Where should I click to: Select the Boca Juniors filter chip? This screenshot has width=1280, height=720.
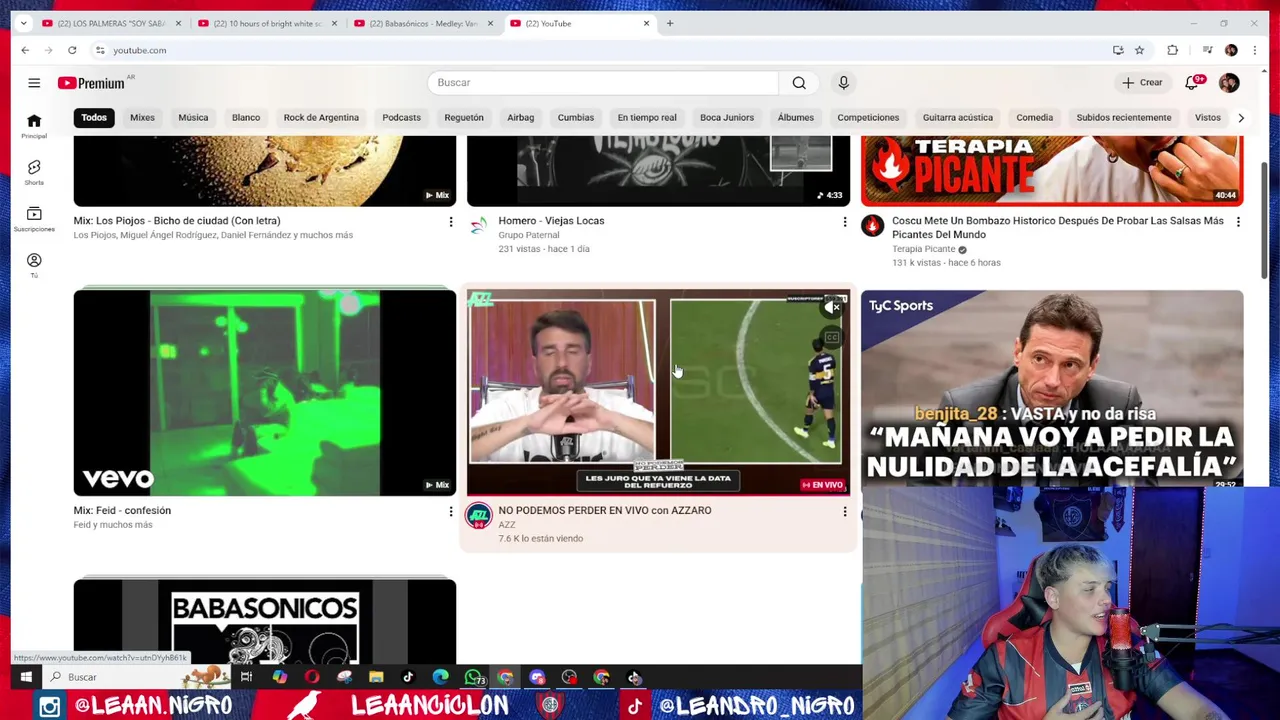727,118
